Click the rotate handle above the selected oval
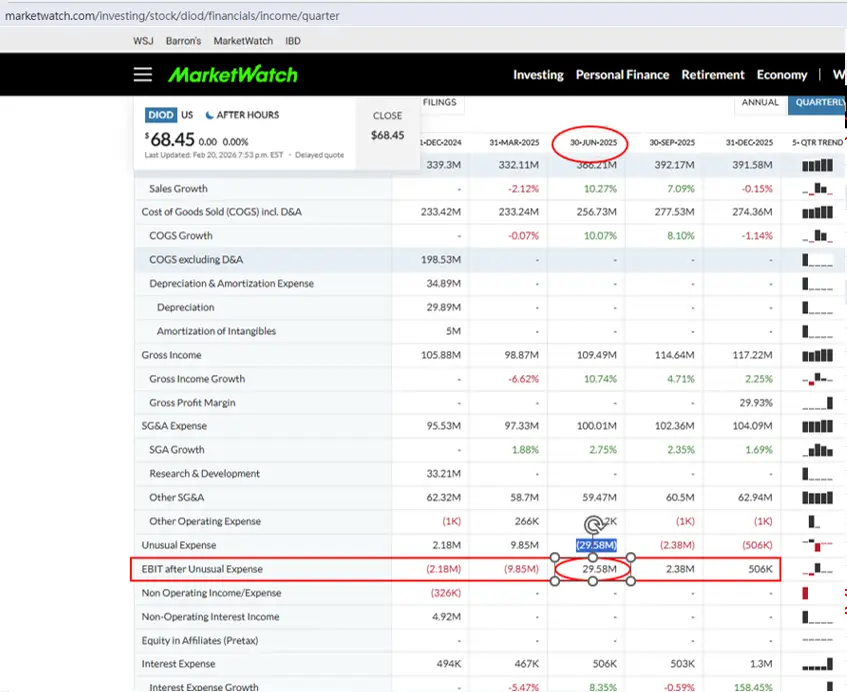 pos(593,524)
